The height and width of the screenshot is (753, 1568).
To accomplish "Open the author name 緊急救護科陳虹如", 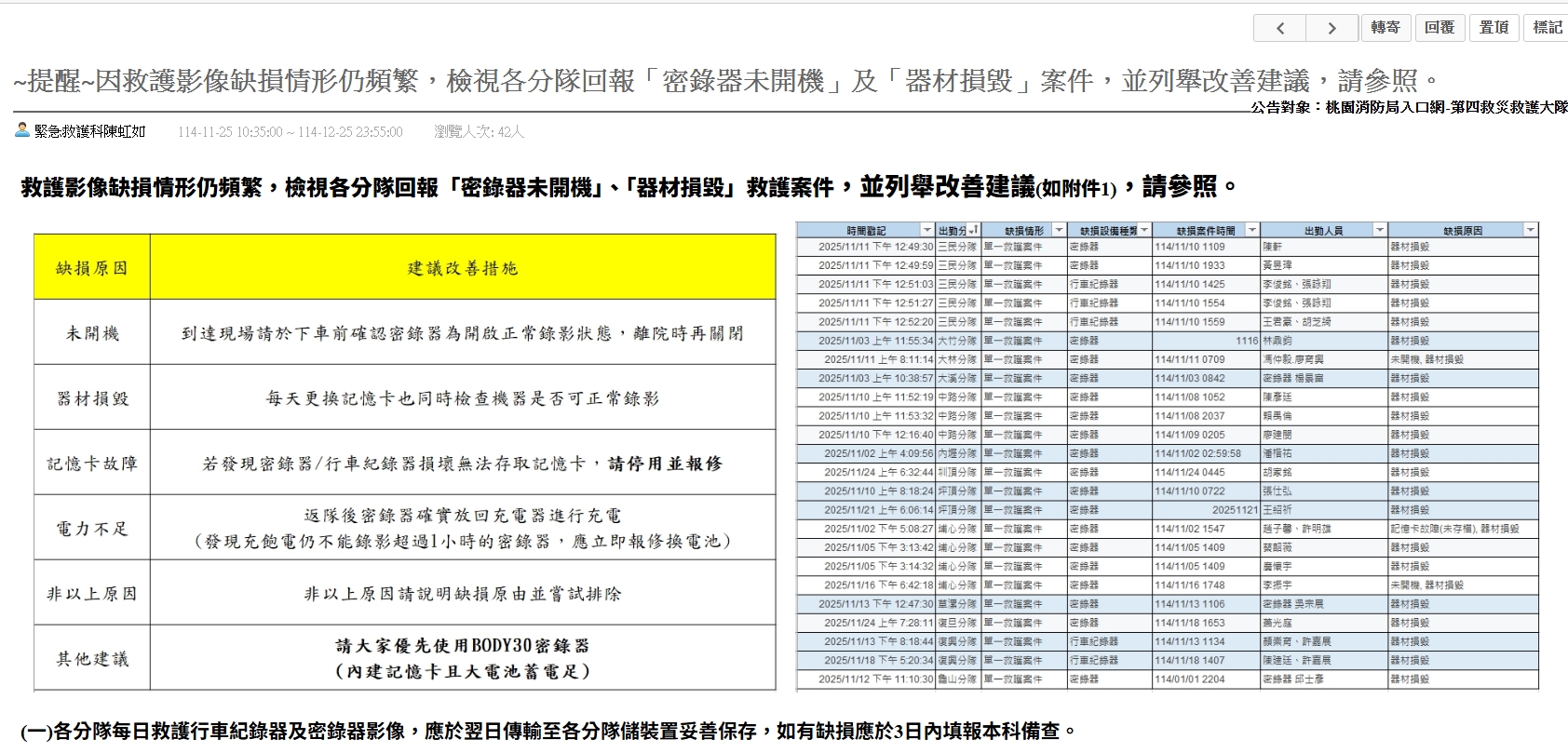I will coord(90,132).
